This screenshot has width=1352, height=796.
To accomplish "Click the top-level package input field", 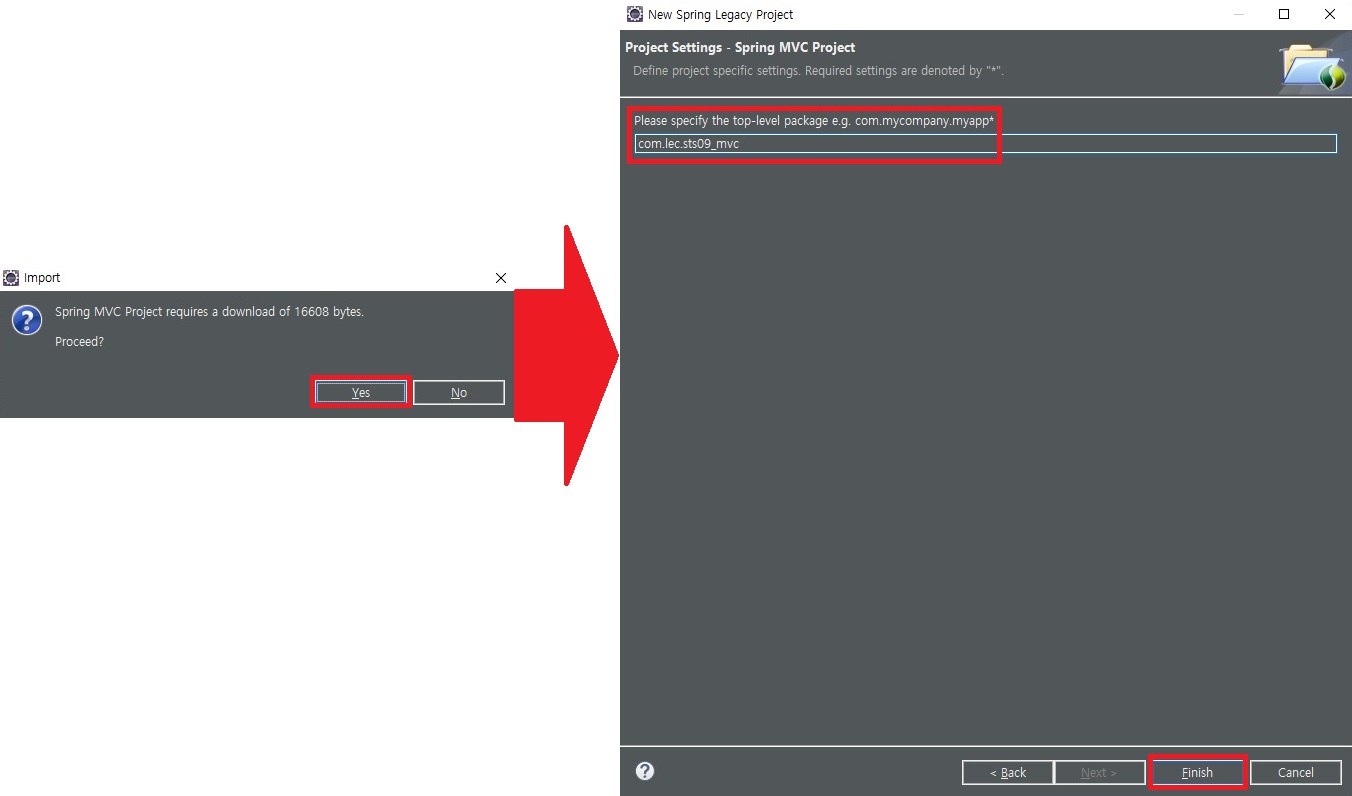I will pos(985,144).
